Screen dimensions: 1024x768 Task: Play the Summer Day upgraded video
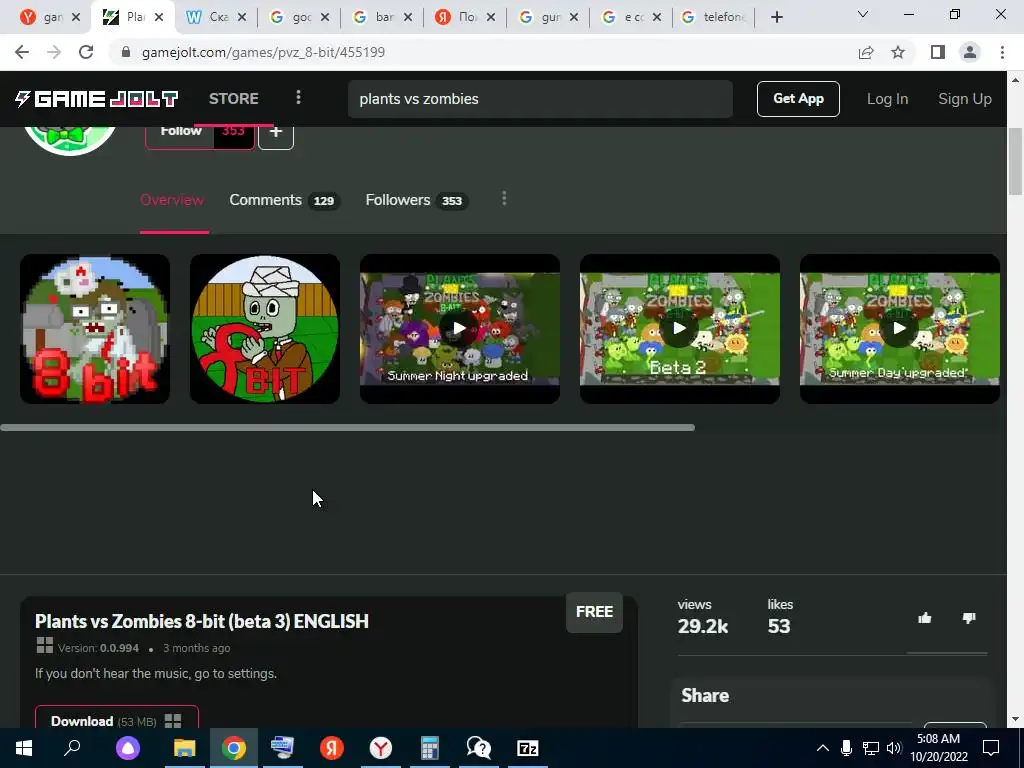click(900, 329)
